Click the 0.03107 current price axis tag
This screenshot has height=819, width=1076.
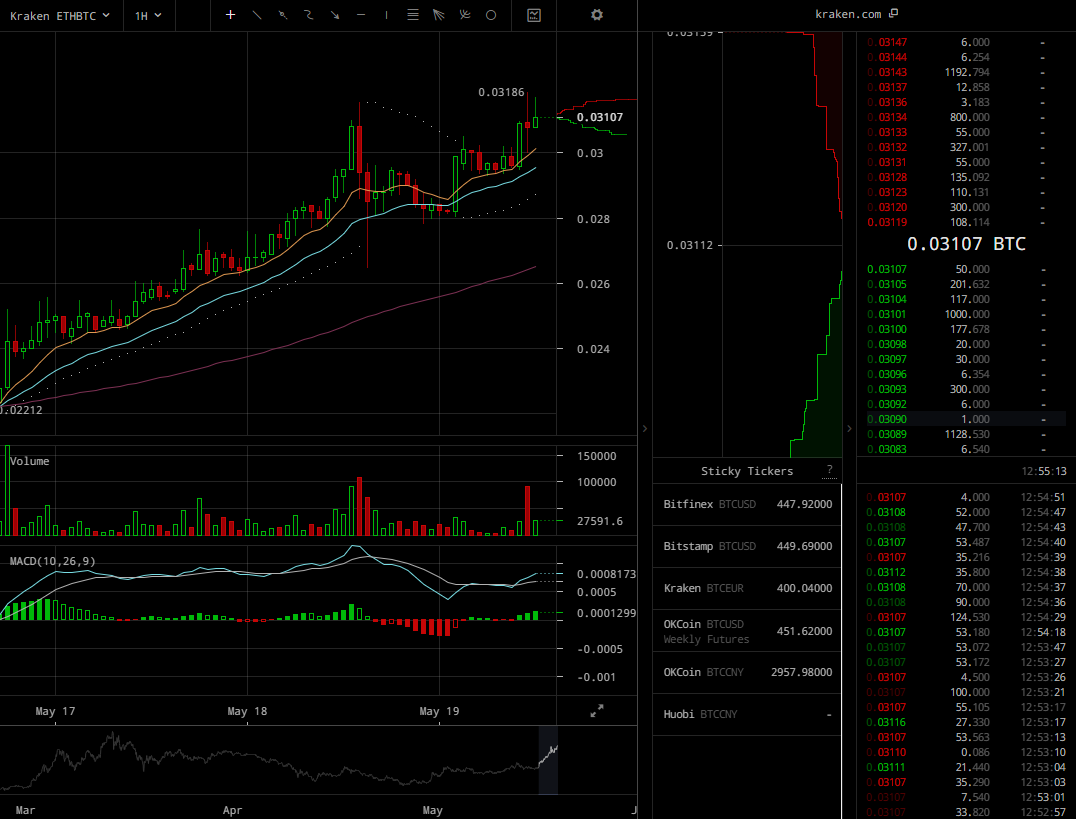coord(600,117)
